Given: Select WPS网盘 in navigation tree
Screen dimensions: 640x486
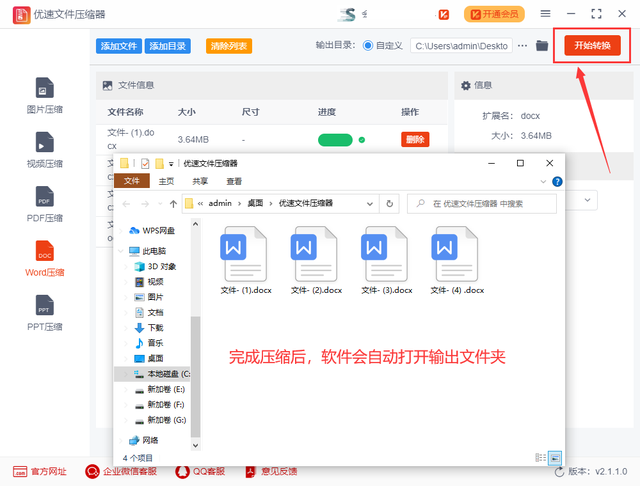Looking at the screenshot, I should pyautogui.click(x=152, y=231).
